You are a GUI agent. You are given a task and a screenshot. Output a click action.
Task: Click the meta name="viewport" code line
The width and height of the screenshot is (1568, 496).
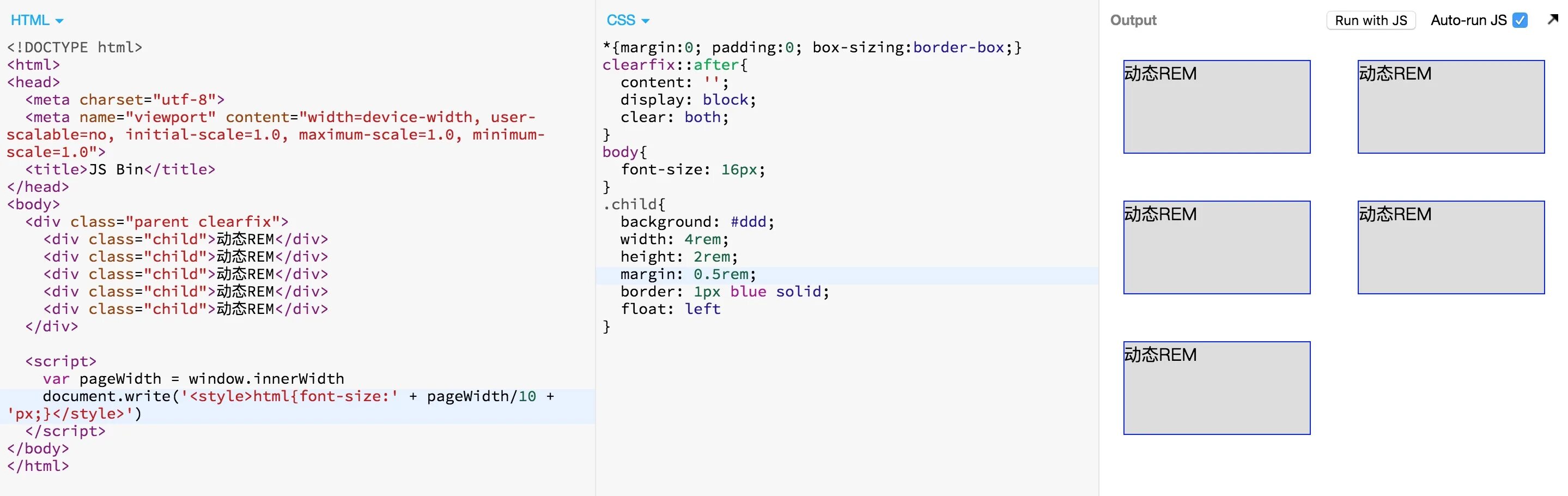coord(276,135)
